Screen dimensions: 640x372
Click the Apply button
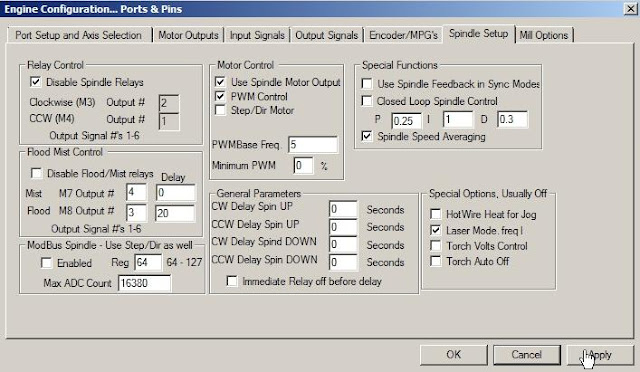(600, 355)
